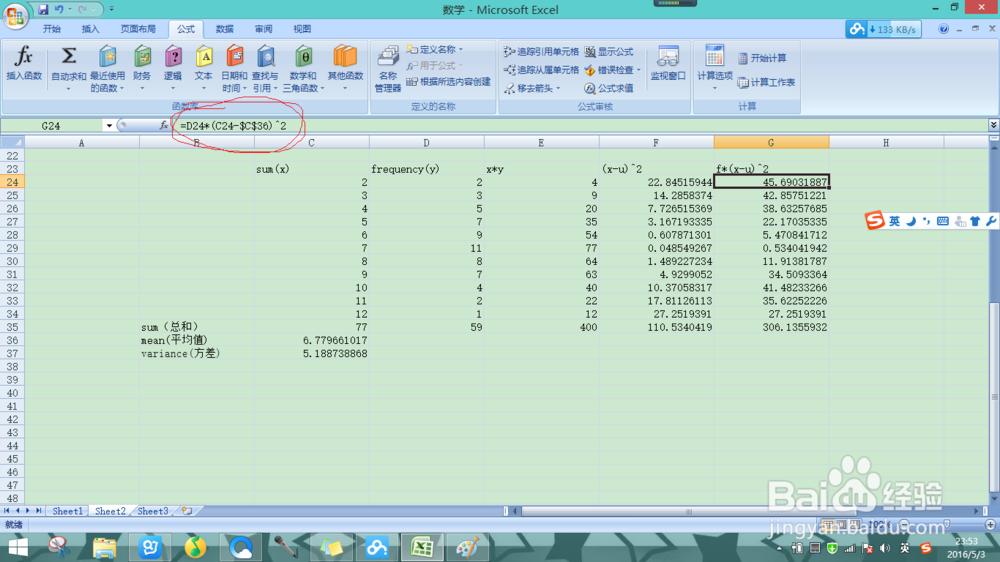Click the Save icon in quick access toolbar

[43, 10]
